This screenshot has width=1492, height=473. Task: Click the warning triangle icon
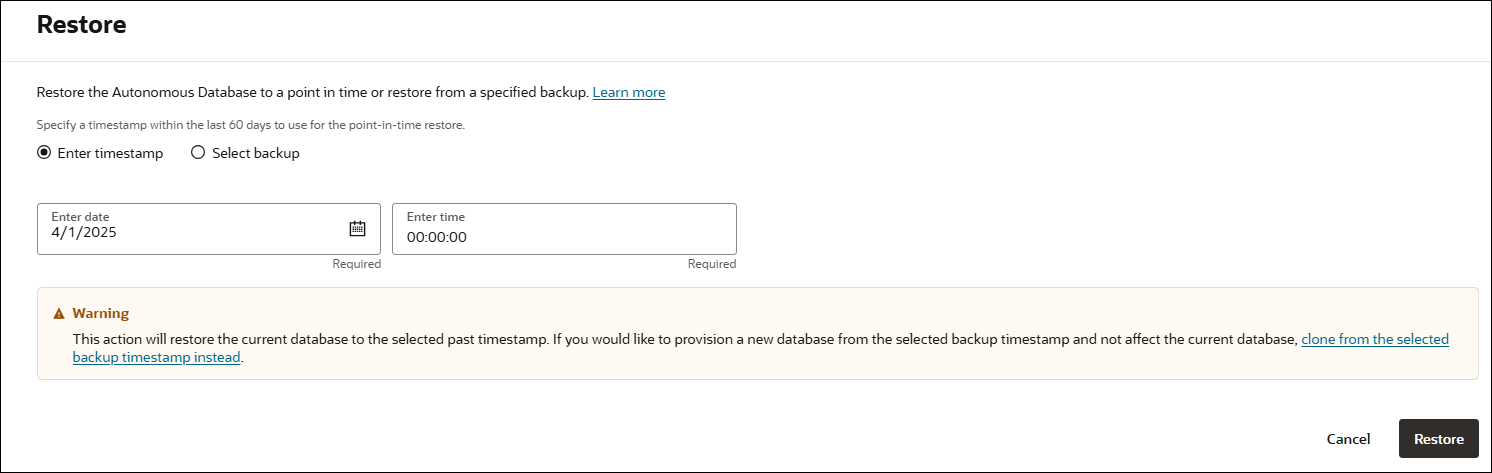coord(58,314)
